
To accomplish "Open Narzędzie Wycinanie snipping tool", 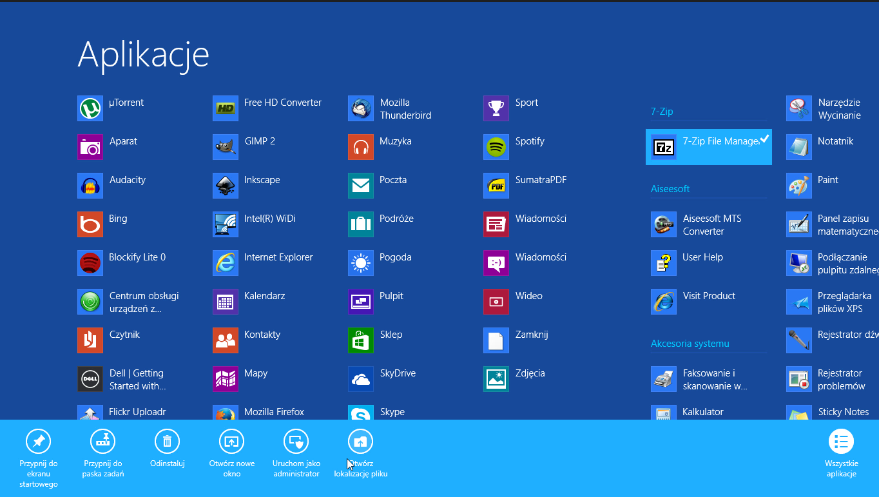I will (x=799, y=108).
